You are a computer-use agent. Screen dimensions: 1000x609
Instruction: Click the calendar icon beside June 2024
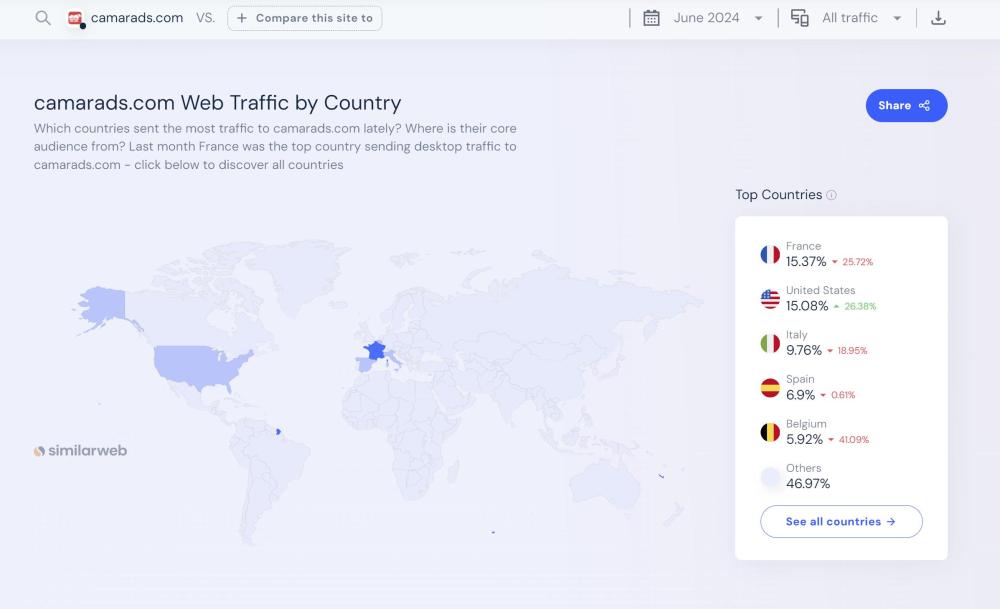pos(651,18)
